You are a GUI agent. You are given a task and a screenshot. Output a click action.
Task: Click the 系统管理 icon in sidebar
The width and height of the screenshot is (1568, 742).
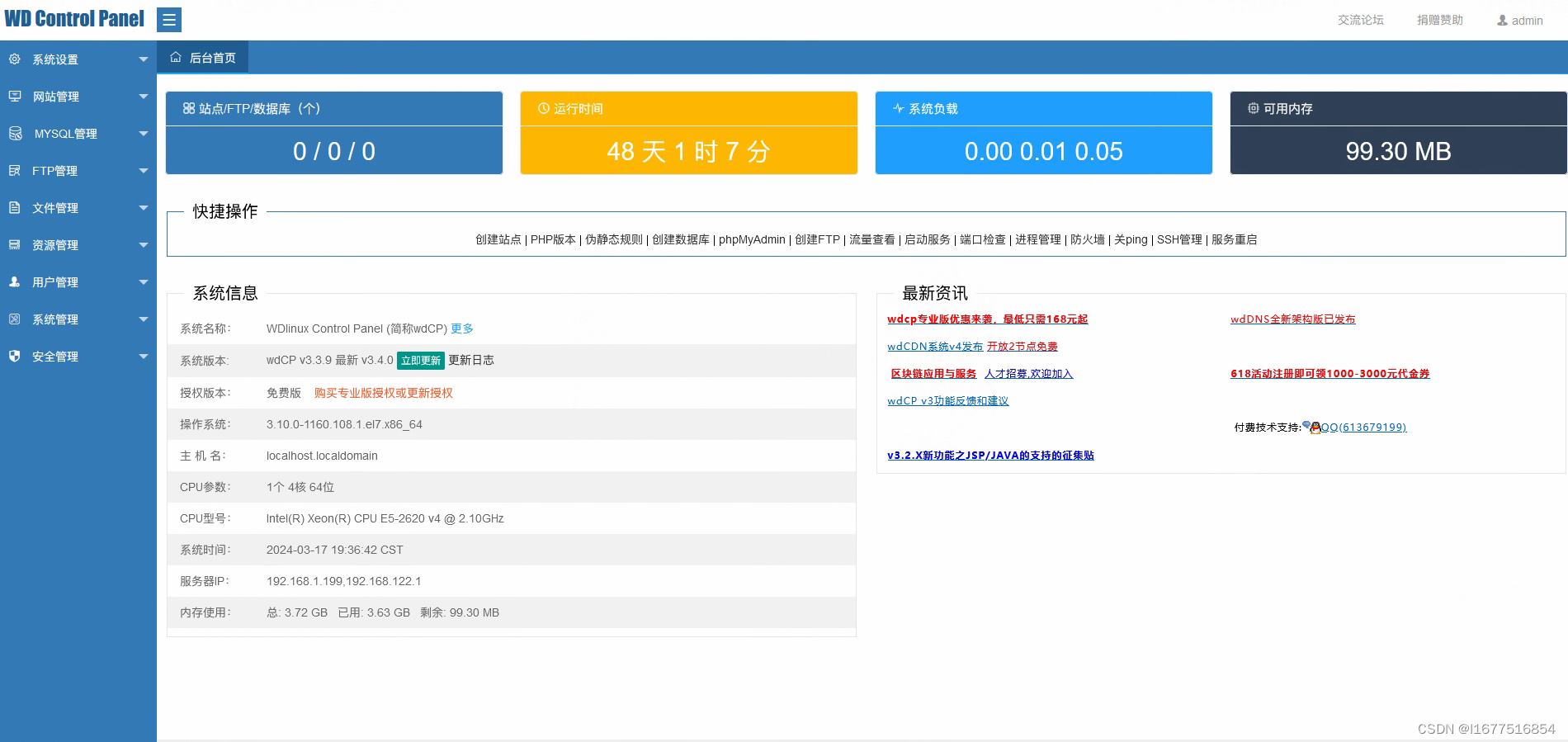coord(14,319)
